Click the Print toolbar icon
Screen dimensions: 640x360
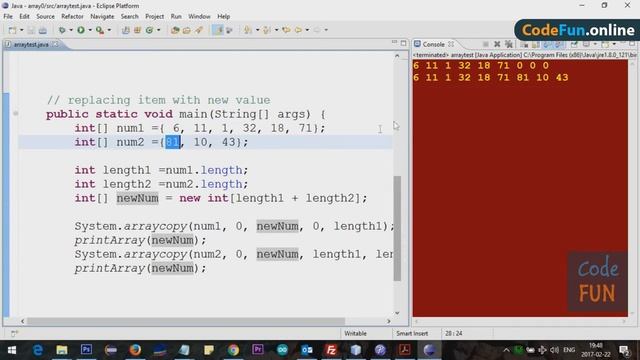42,30
